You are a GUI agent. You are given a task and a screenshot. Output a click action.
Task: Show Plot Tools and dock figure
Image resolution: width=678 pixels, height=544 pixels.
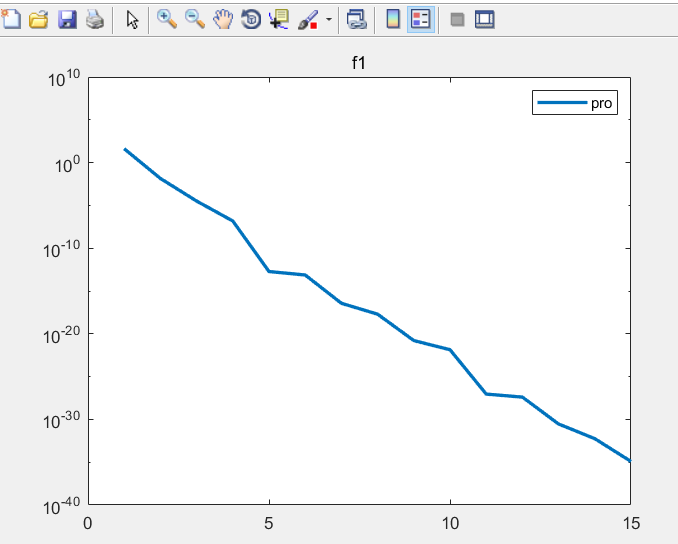pos(485,19)
